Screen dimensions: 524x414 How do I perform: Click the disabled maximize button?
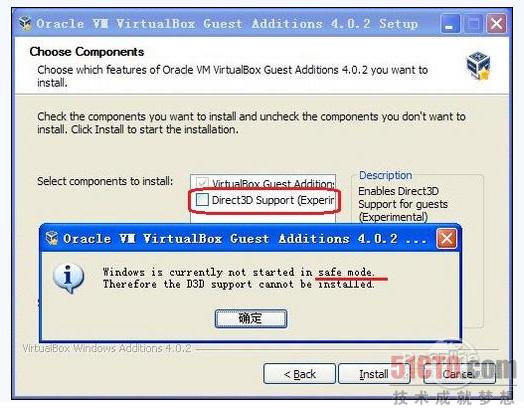point(473,24)
